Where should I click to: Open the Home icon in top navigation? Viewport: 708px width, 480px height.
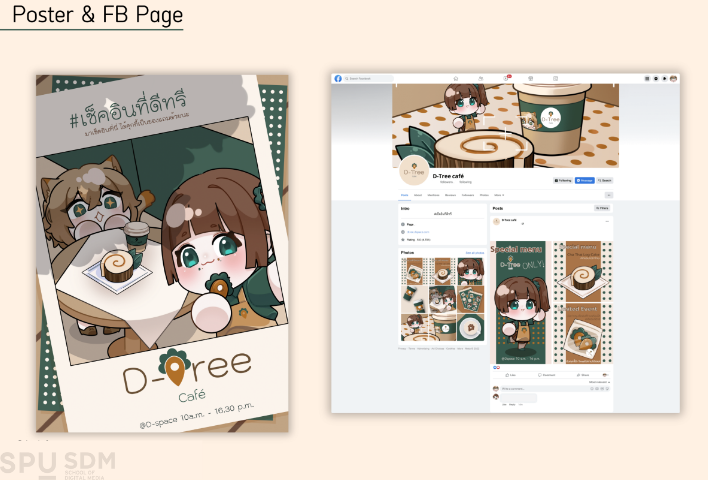pyautogui.click(x=455, y=78)
